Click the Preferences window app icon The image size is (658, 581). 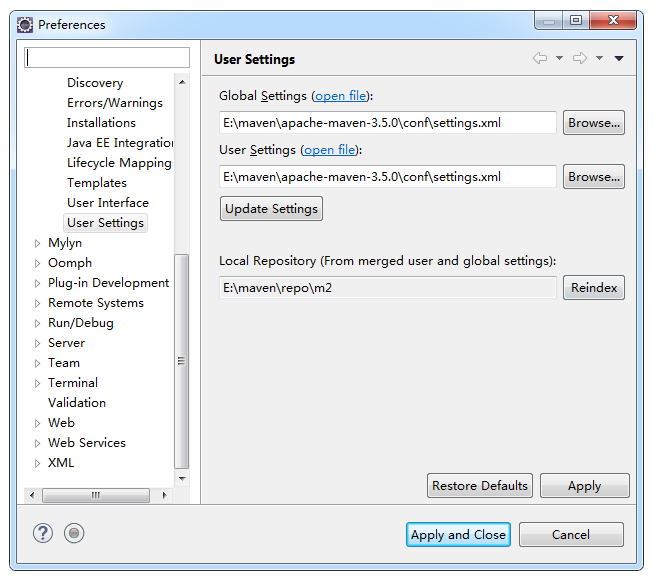coord(25,25)
